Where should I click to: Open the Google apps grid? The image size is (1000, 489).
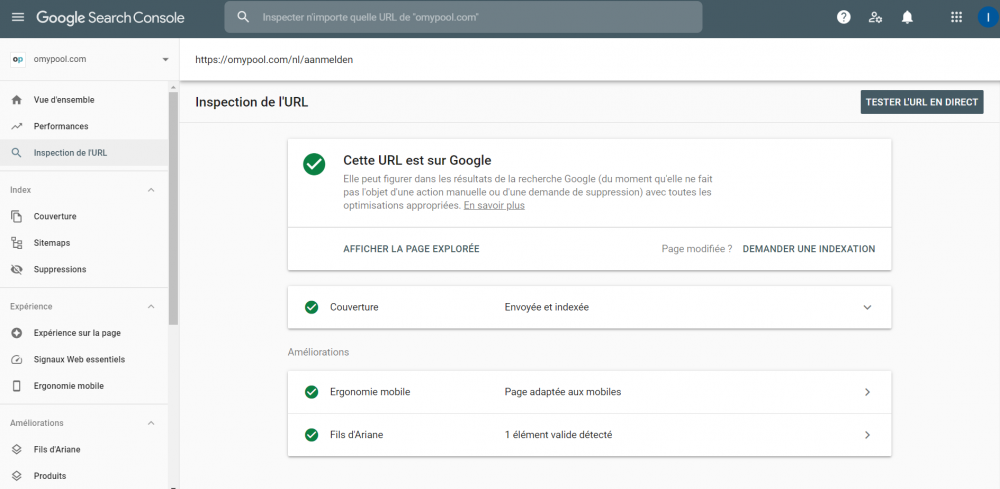[x=956, y=17]
